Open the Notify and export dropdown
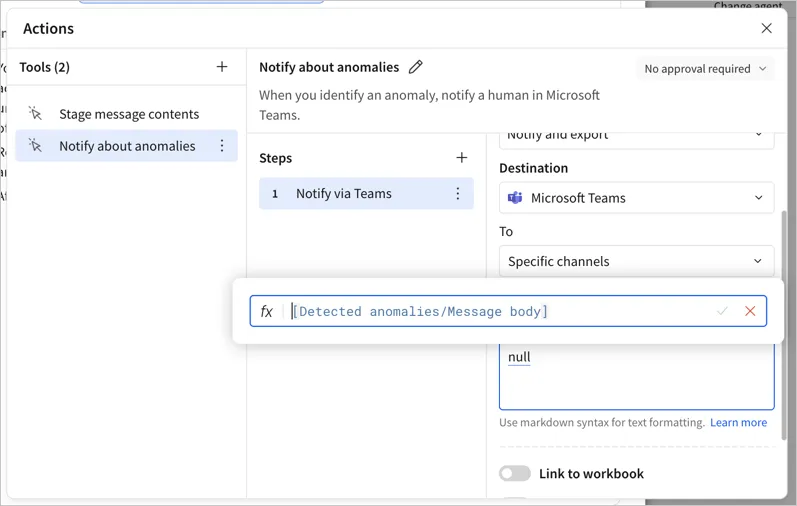Screen dimensions: 797x506 pos(636,137)
